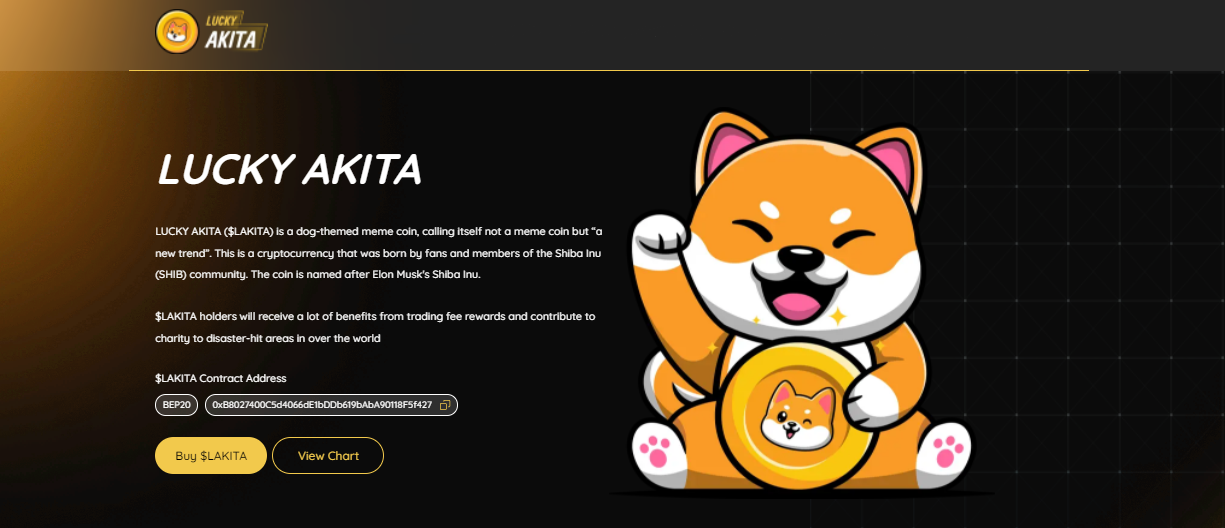Viewport: 1225px width, 528px height.
Task: Click paragraph starting "$LAKITA holders will receive"
Action: tap(375, 327)
